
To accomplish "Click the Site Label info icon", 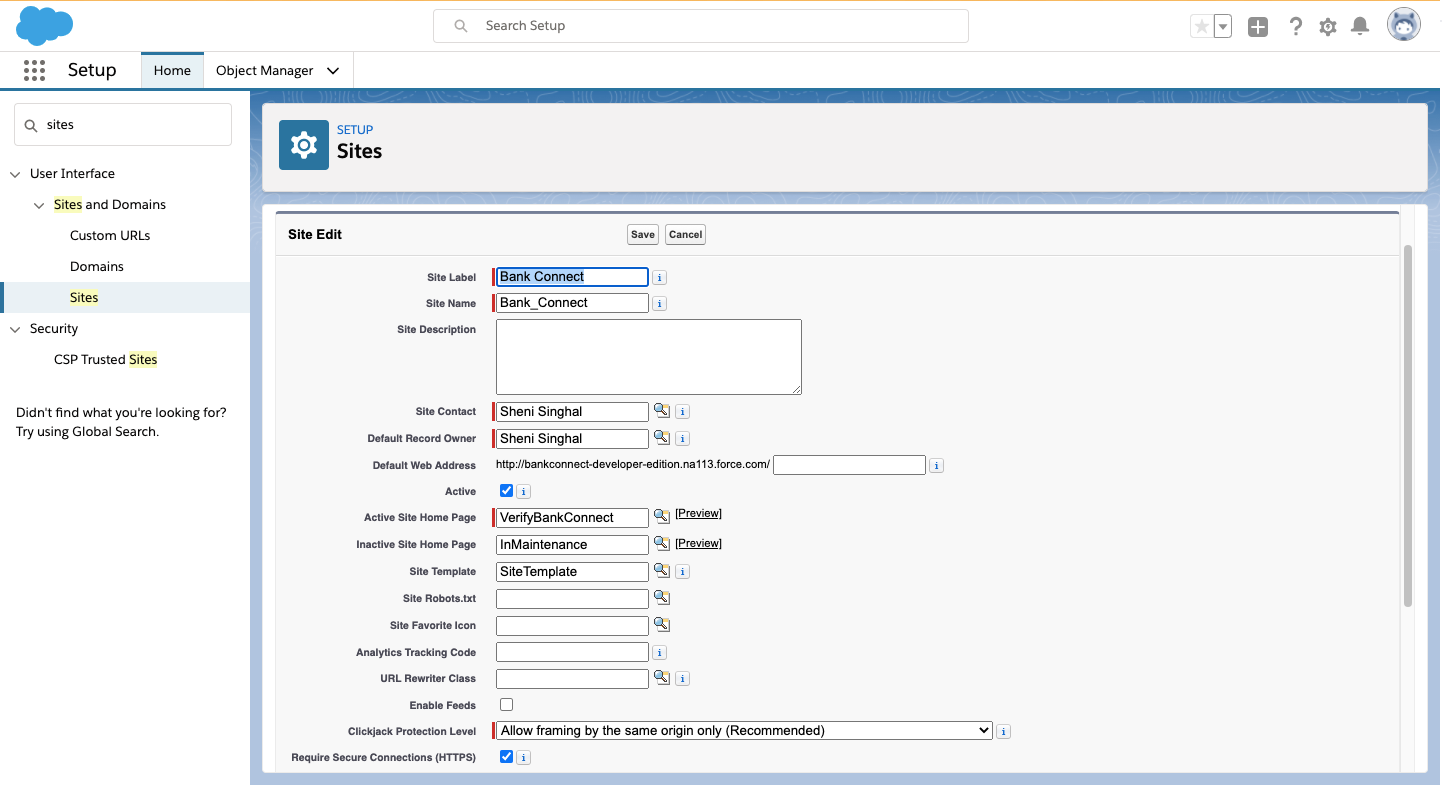I will pos(660,277).
